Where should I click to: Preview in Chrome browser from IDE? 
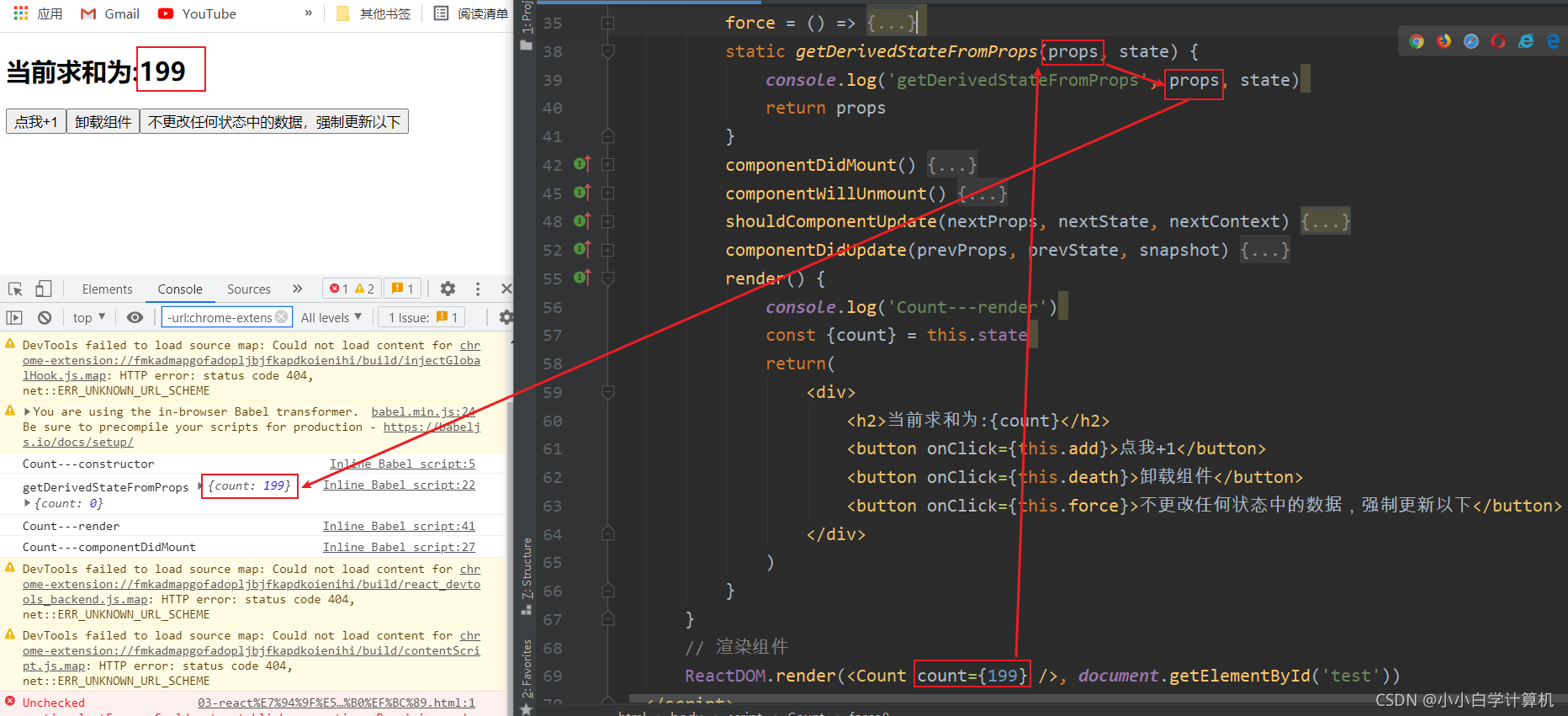[x=1417, y=41]
